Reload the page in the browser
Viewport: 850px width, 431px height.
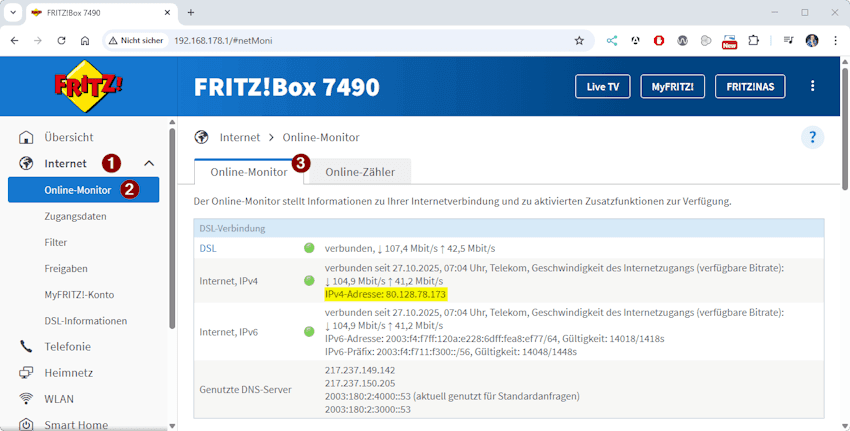coord(62,41)
